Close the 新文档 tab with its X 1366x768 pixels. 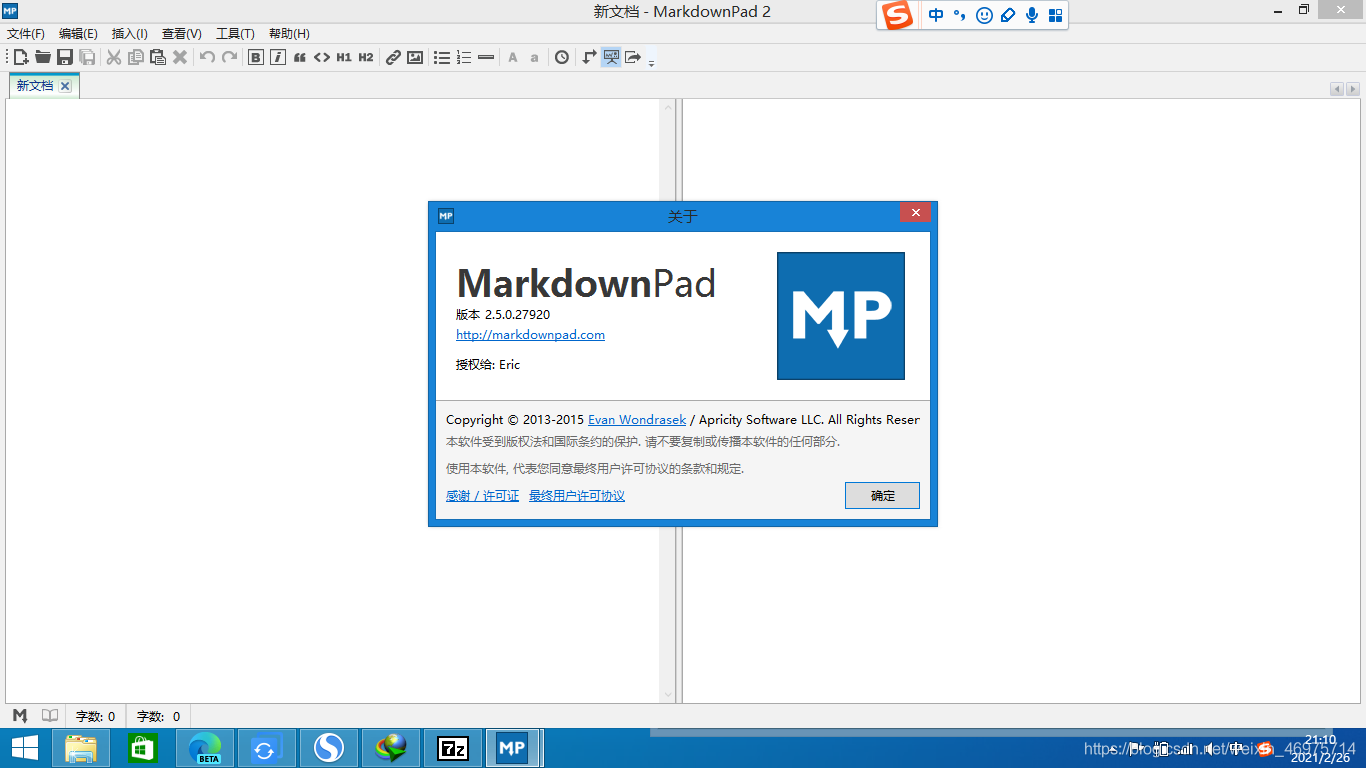(x=65, y=86)
